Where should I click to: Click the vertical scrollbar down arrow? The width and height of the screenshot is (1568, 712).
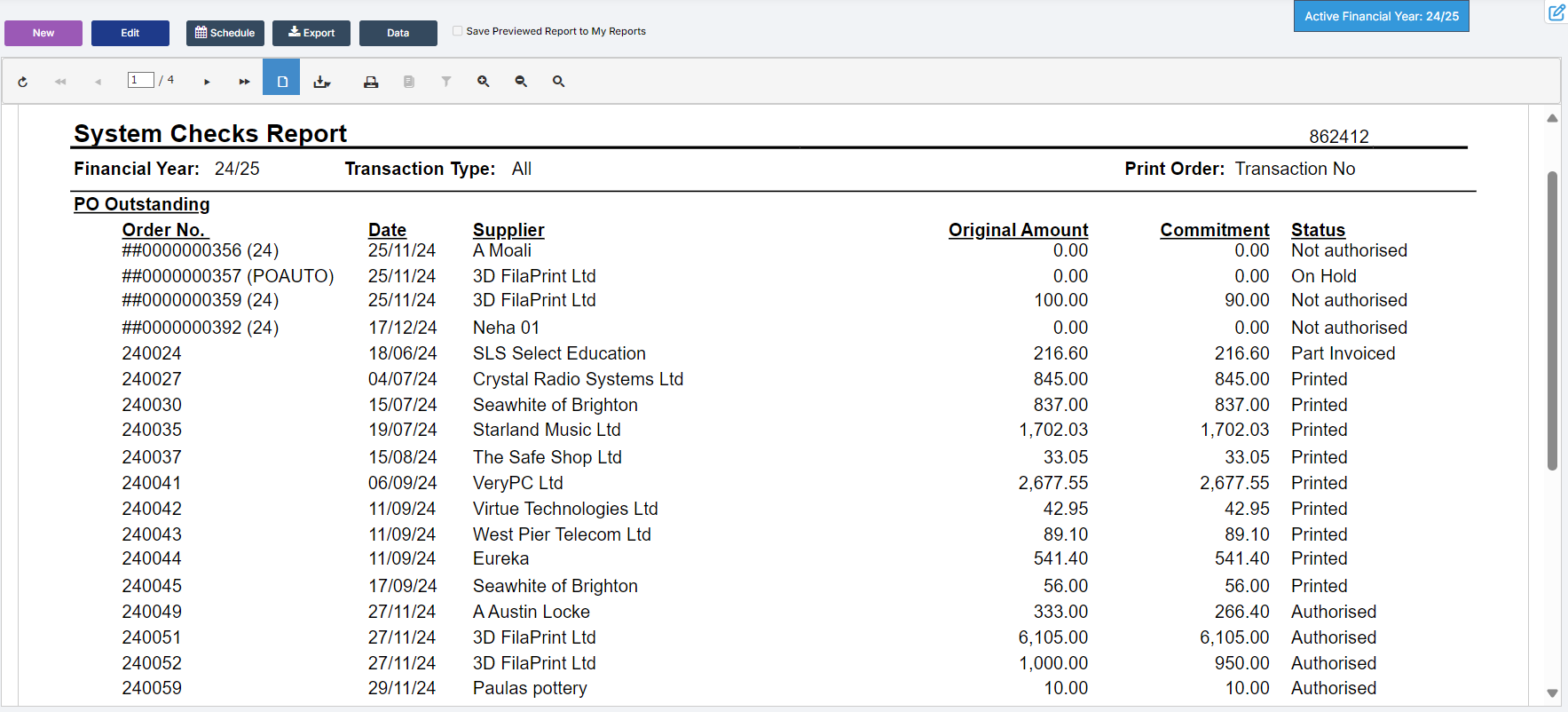coord(1552,693)
